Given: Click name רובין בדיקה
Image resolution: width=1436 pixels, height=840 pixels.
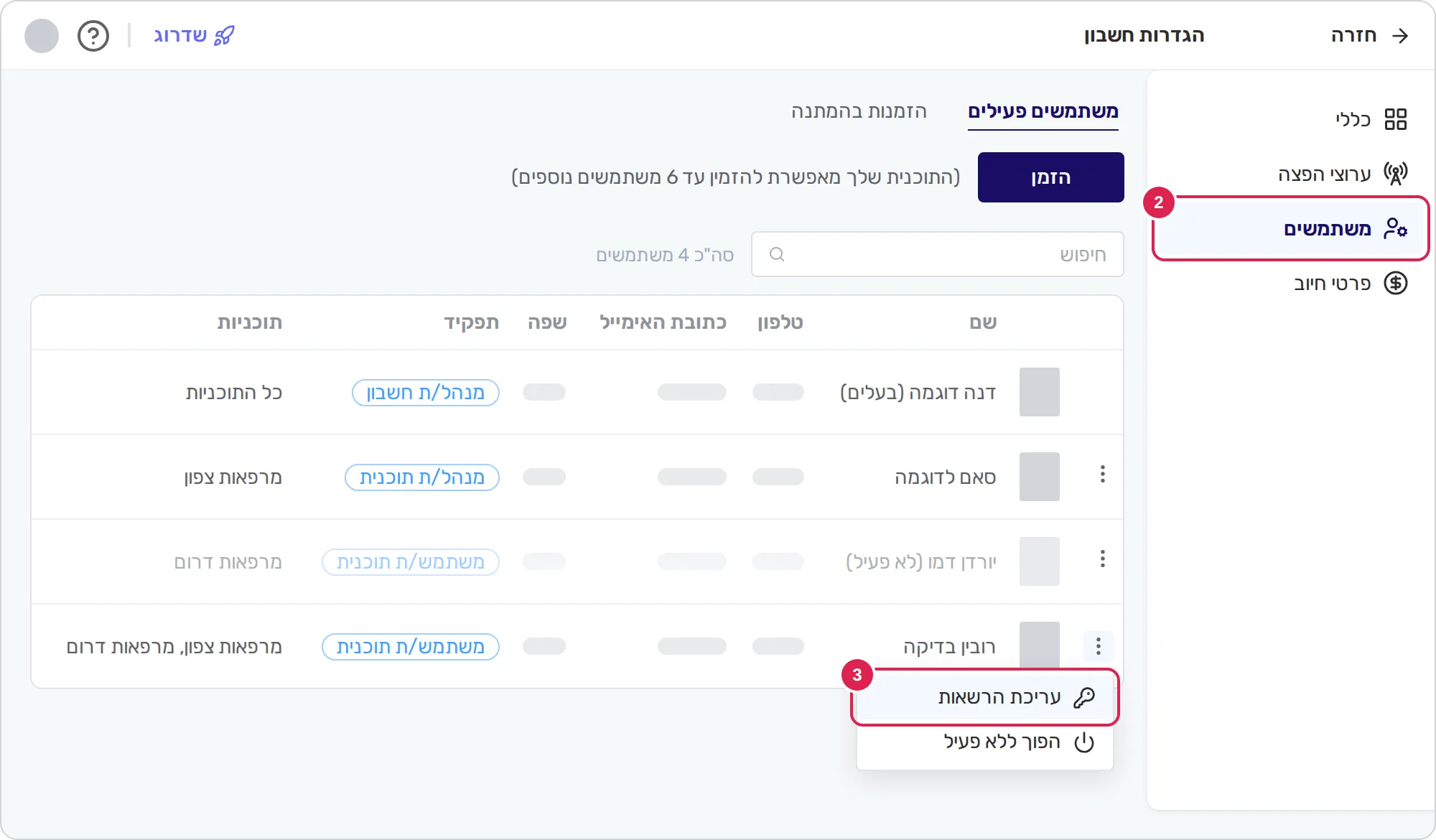Looking at the screenshot, I should (949, 647).
